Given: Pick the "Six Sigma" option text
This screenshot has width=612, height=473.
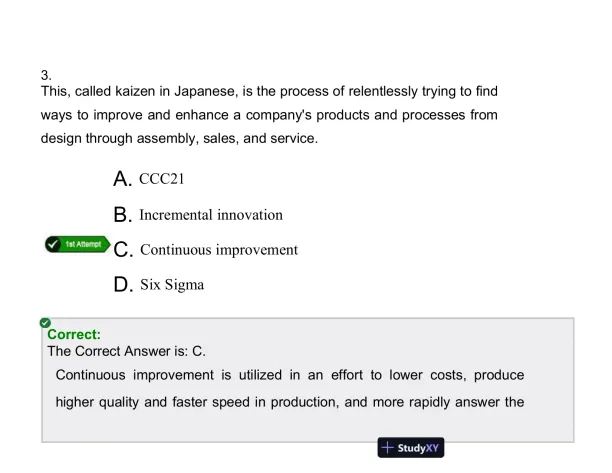Looking at the screenshot, I should pos(172,286).
